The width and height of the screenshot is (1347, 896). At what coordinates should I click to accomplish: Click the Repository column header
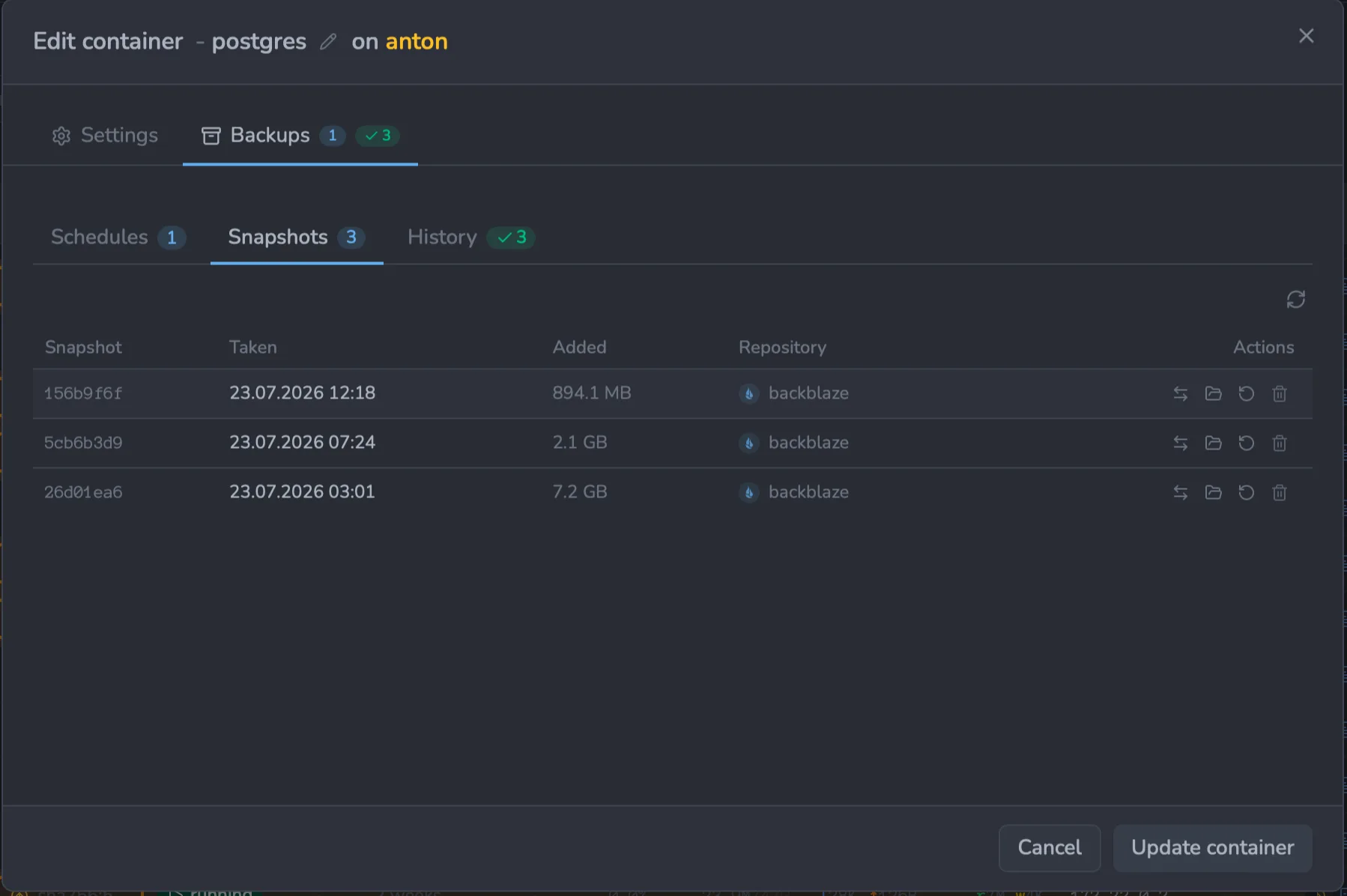tap(782, 348)
